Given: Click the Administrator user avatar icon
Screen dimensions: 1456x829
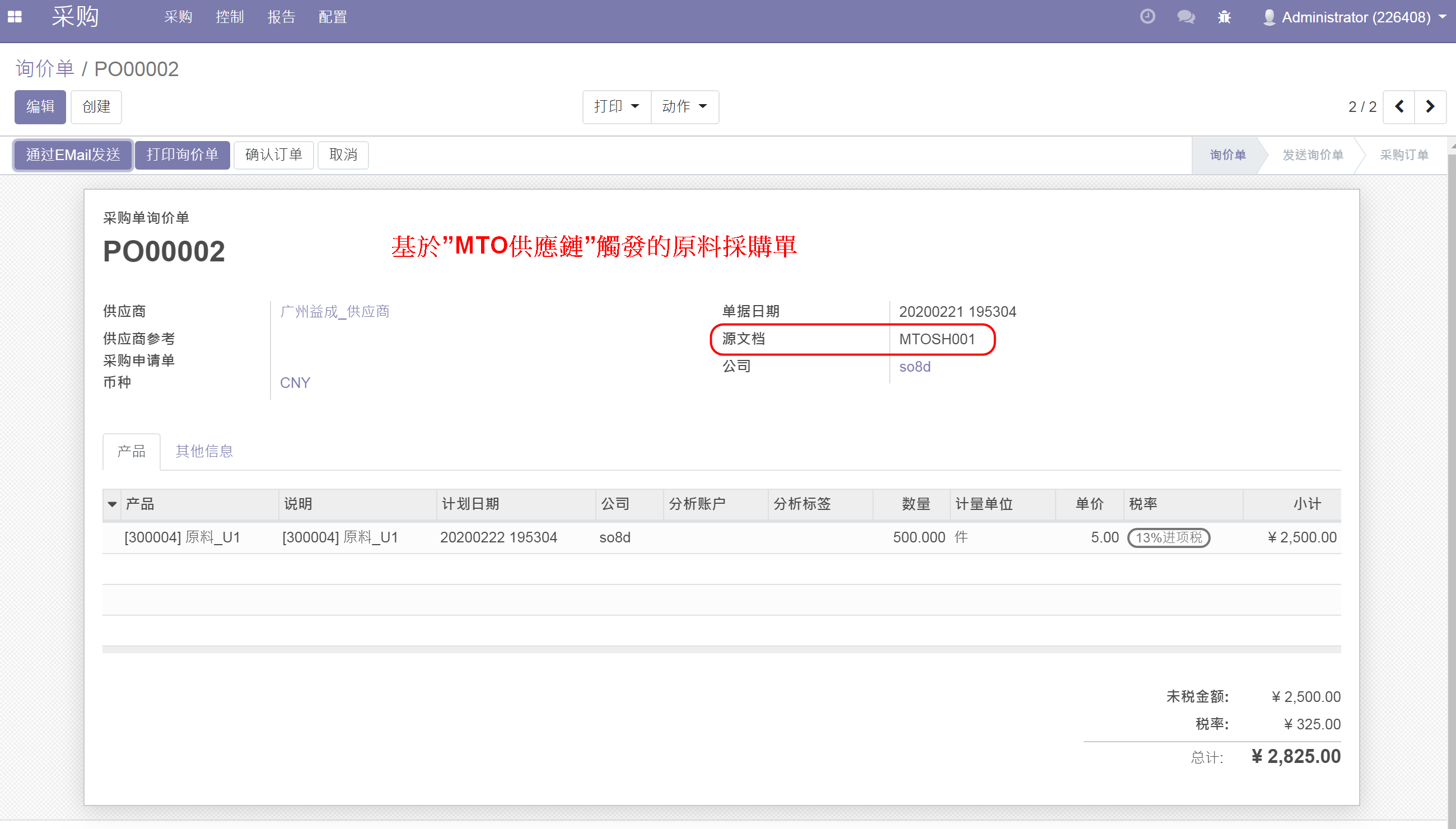Looking at the screenshot, I should coord(1268,17).
